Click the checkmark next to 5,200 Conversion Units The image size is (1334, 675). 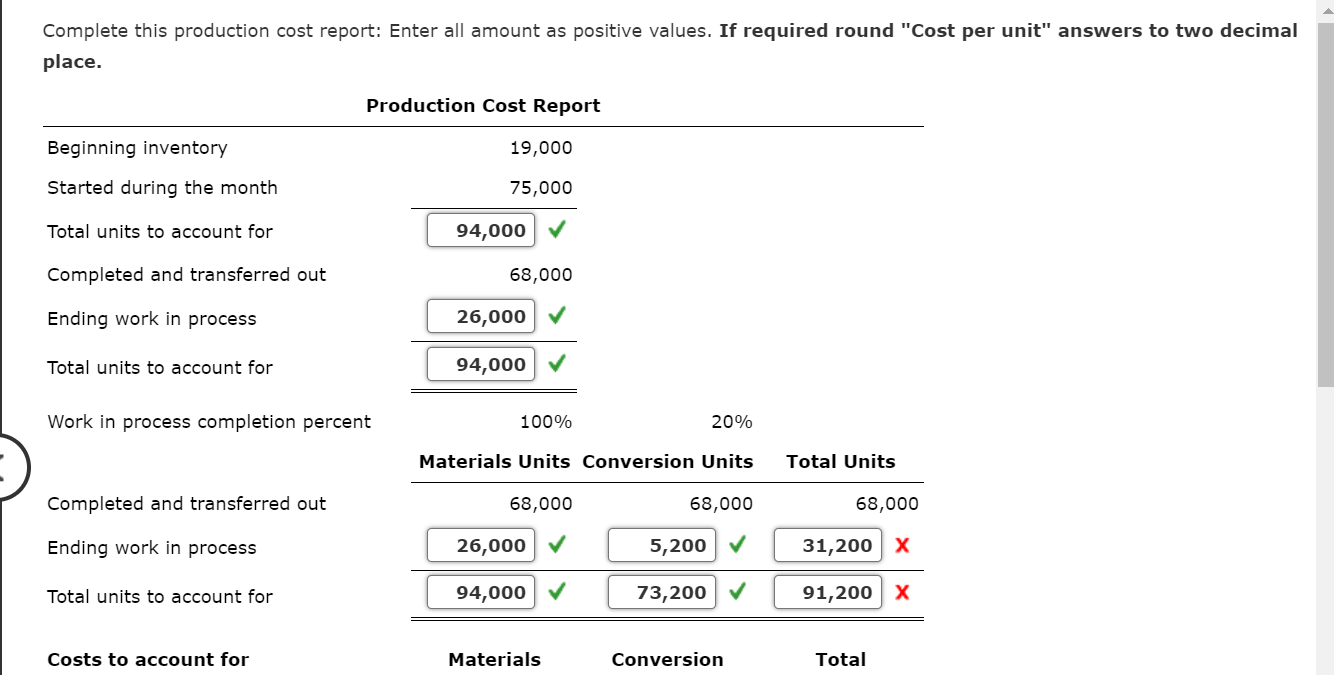click(x=735, y=545)
